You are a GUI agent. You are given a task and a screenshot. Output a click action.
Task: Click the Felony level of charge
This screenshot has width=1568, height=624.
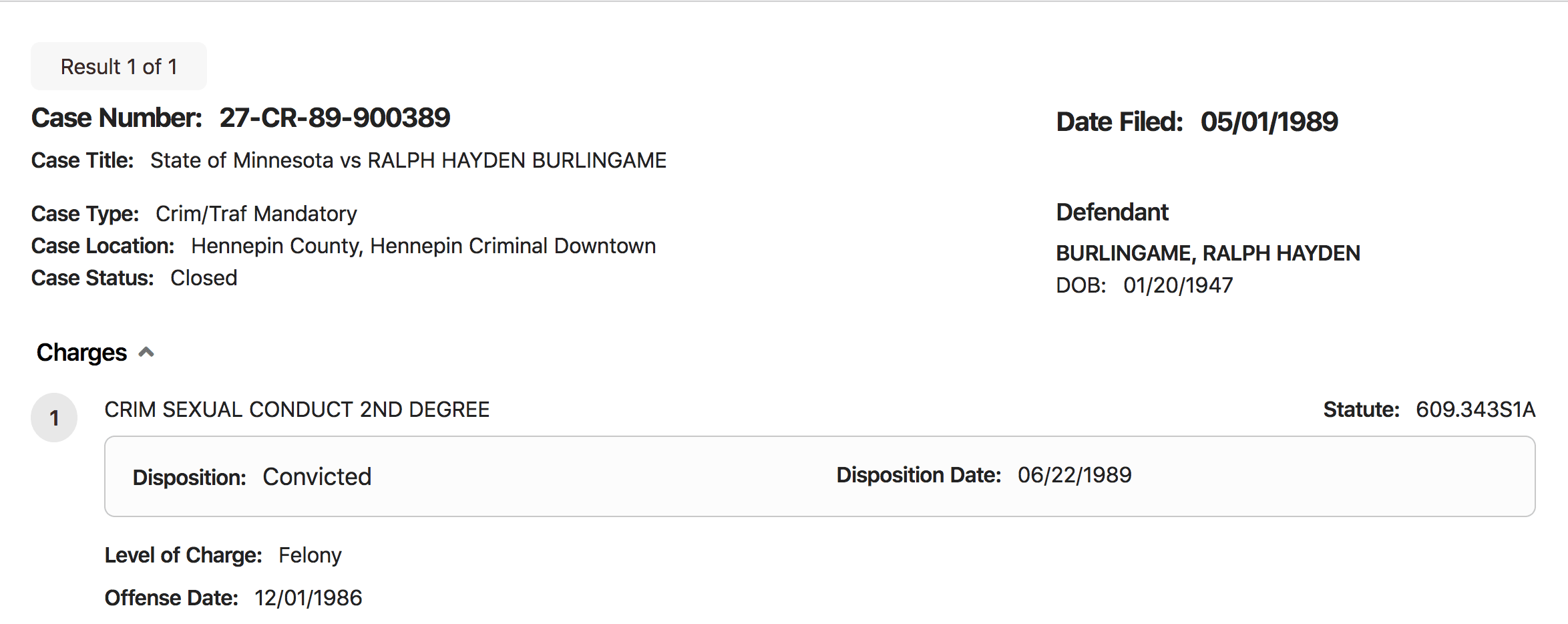[x=310, y=555]
